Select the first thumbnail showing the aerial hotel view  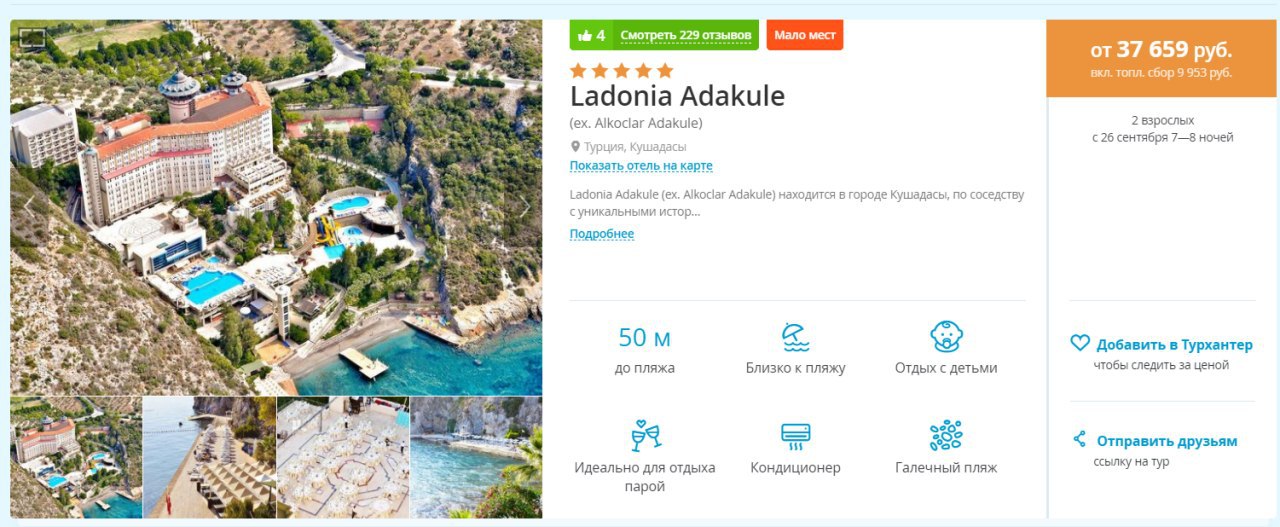coord(76,457)
